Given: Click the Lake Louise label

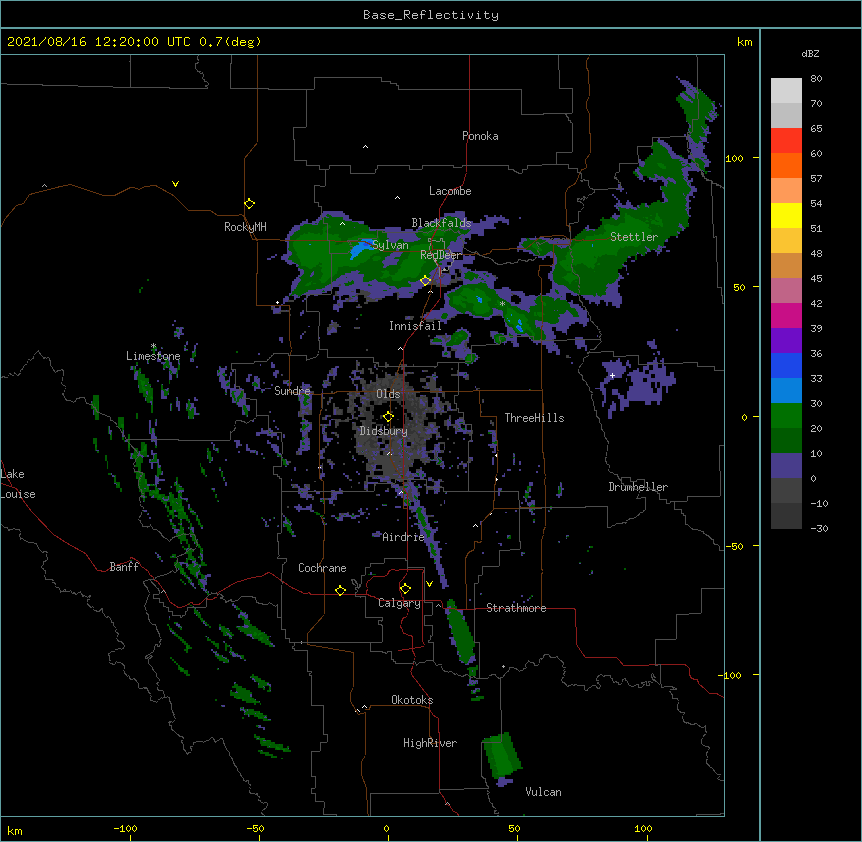Looking at the screenshot, I should point(18,484).
